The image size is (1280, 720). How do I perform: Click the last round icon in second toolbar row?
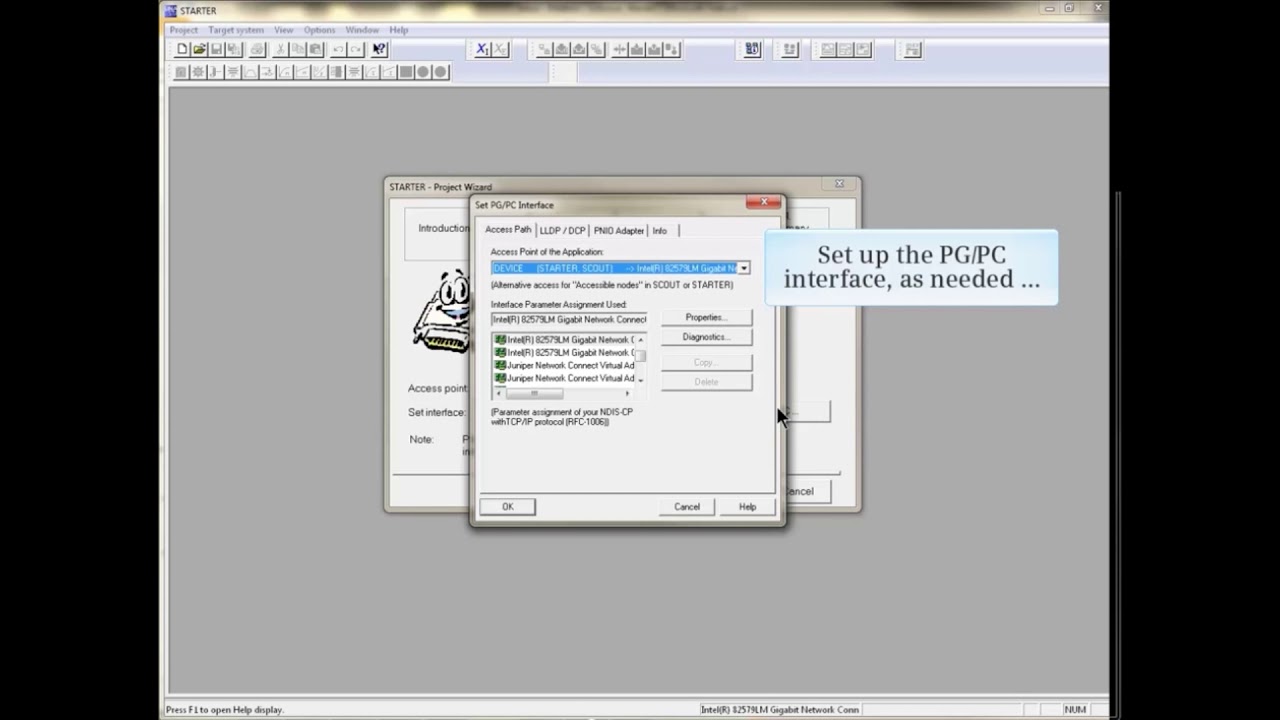(440, 72)
